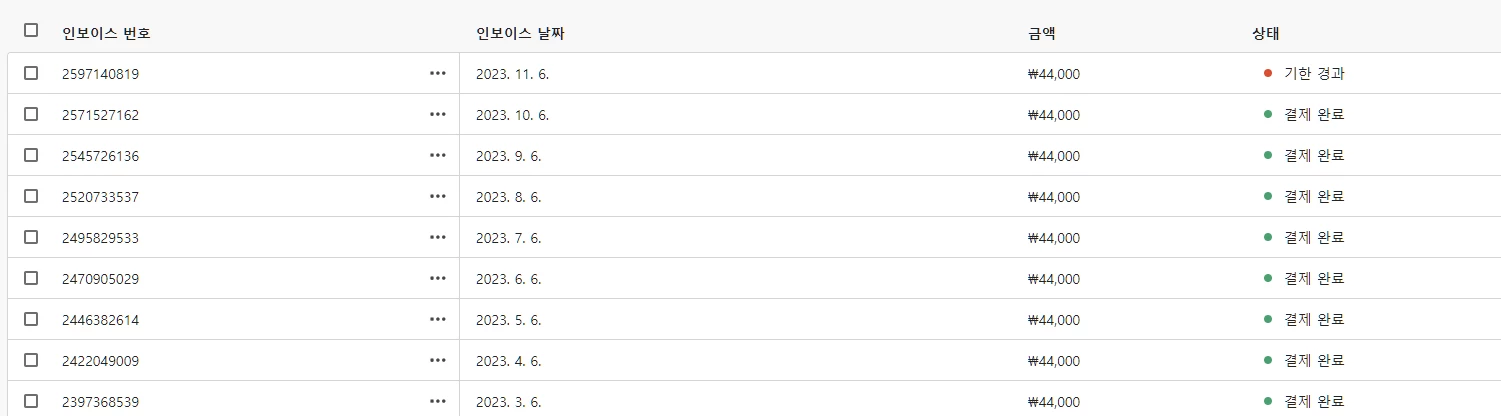1501x416 pixels.
Task: Toggle the select-all checkbox in header
Action: [x=31, y=30]
